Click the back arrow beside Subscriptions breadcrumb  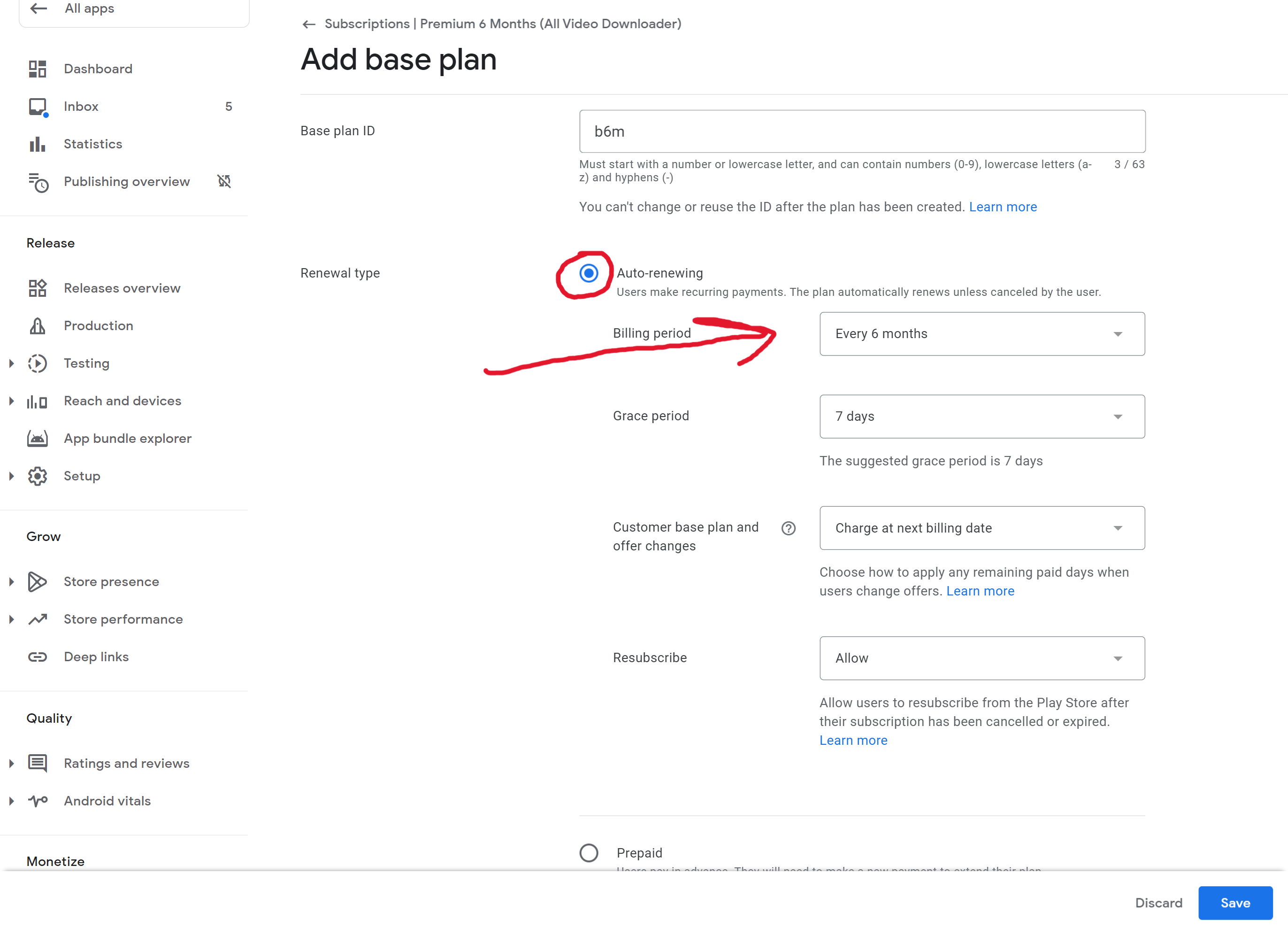[308, 24]
